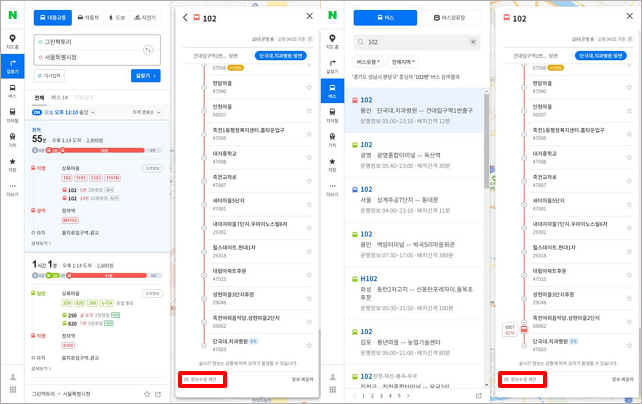
Task: Go to next results page arrow
Action: click(408, 396)
